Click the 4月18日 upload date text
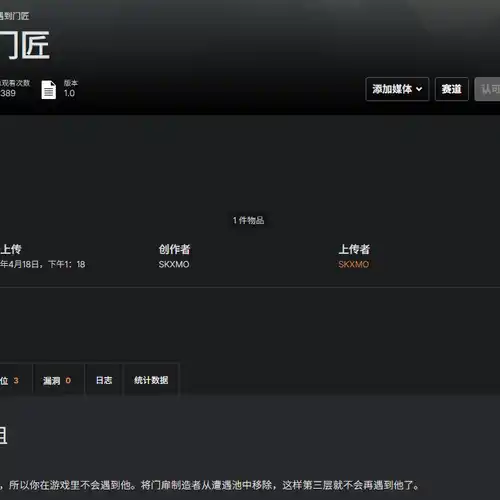500x500 pixels. (x=24, y=264)
